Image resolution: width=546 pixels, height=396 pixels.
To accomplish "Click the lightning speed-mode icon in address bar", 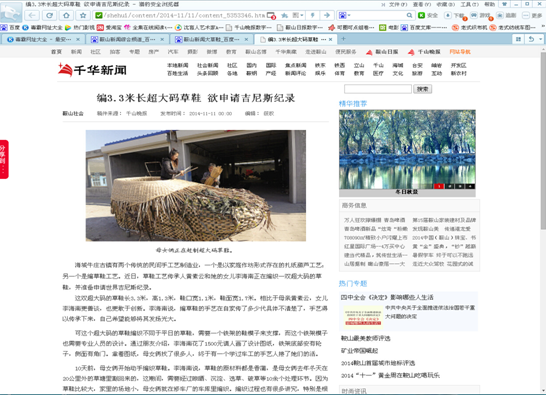I will click(312, 15).
